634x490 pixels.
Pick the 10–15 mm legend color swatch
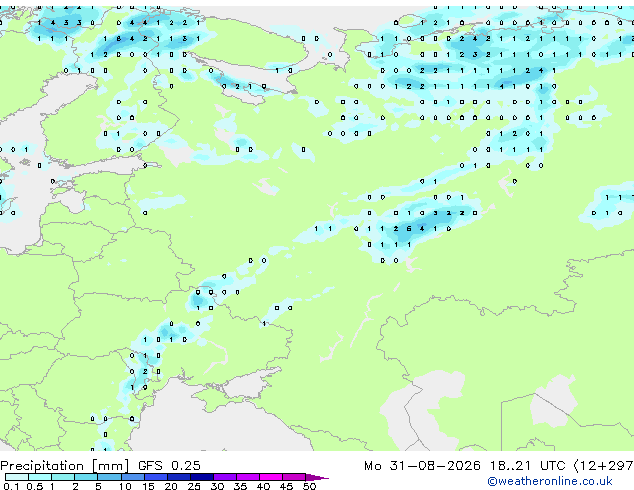pos(133,477)
